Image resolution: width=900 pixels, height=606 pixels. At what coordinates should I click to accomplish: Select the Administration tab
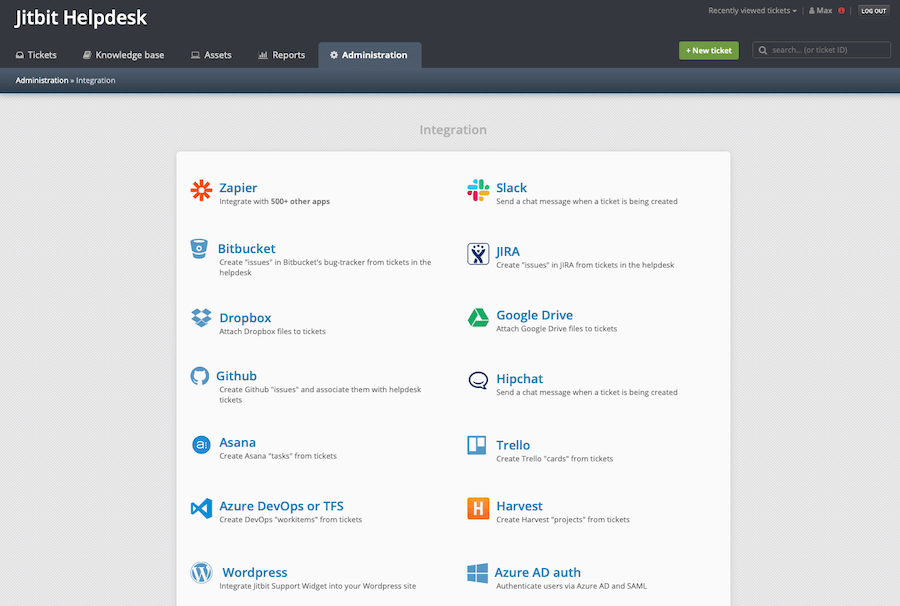click(370, 55)
